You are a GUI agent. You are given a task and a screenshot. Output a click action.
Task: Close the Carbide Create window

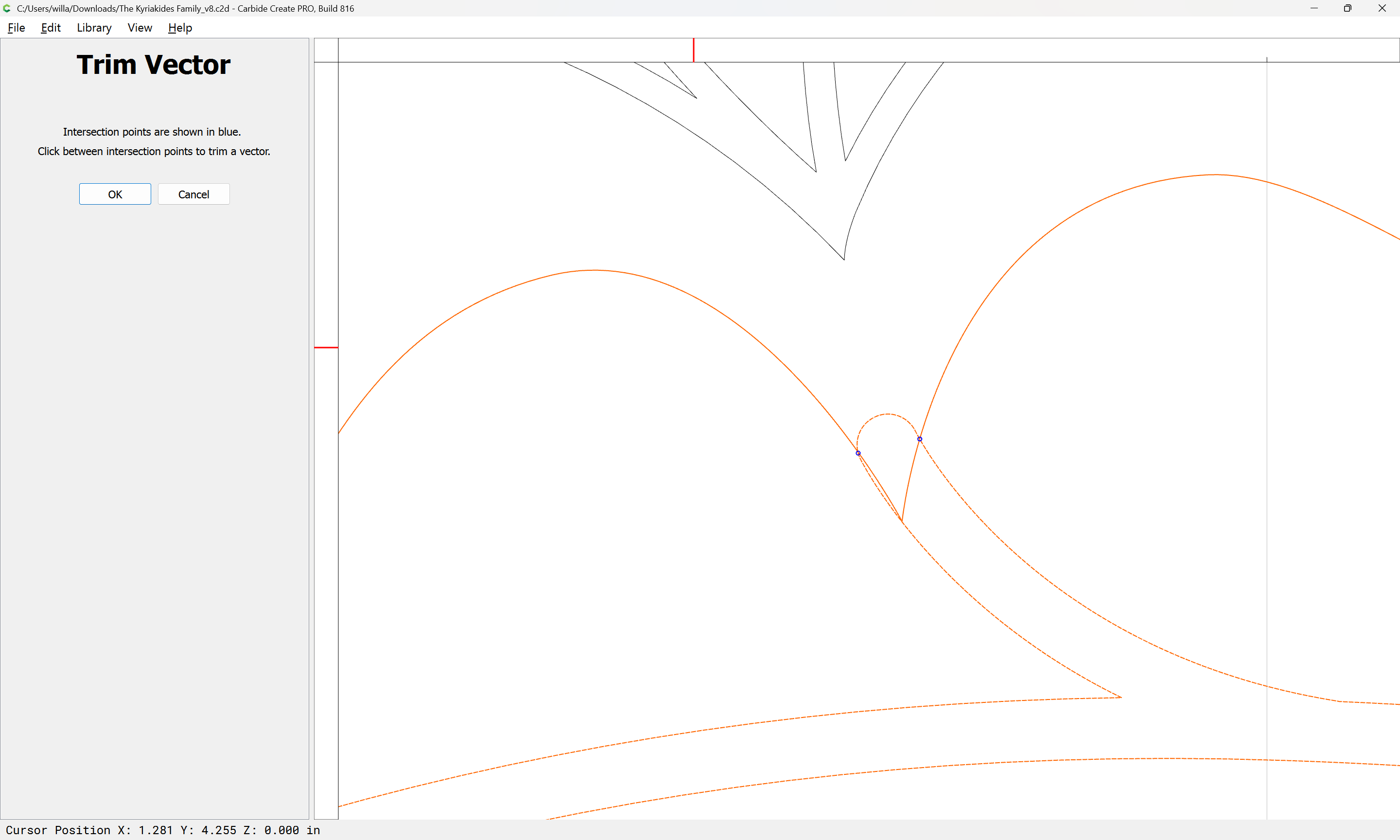(x=1382, y=8)
